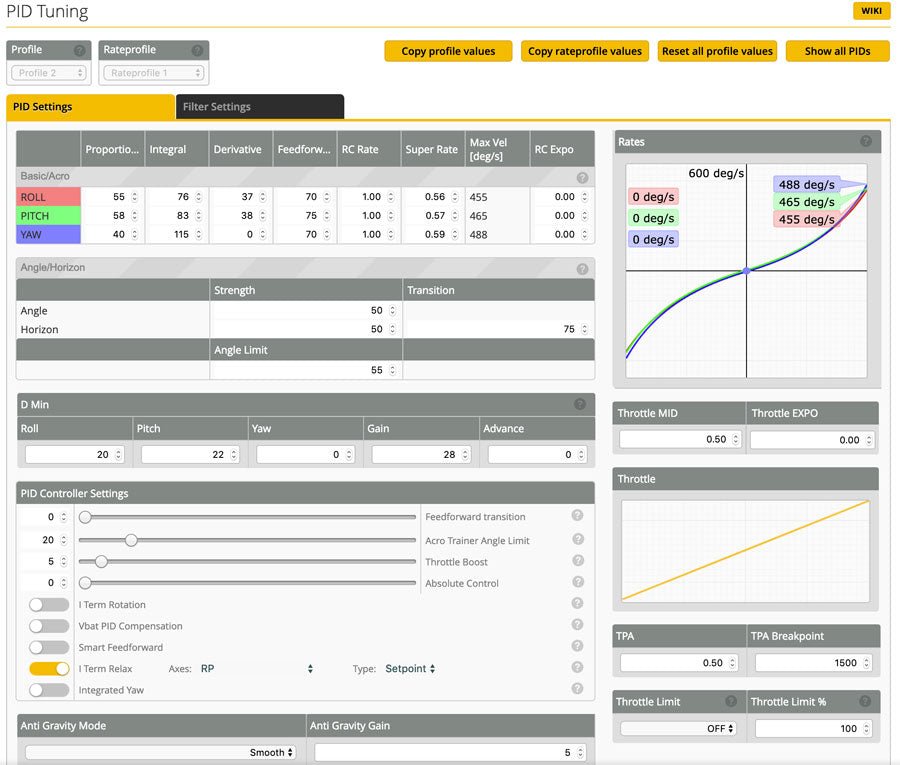This screenshot has width=900, height=765.
Task: Open the Throttle Limit OFF dropdown
Action: 679,728
